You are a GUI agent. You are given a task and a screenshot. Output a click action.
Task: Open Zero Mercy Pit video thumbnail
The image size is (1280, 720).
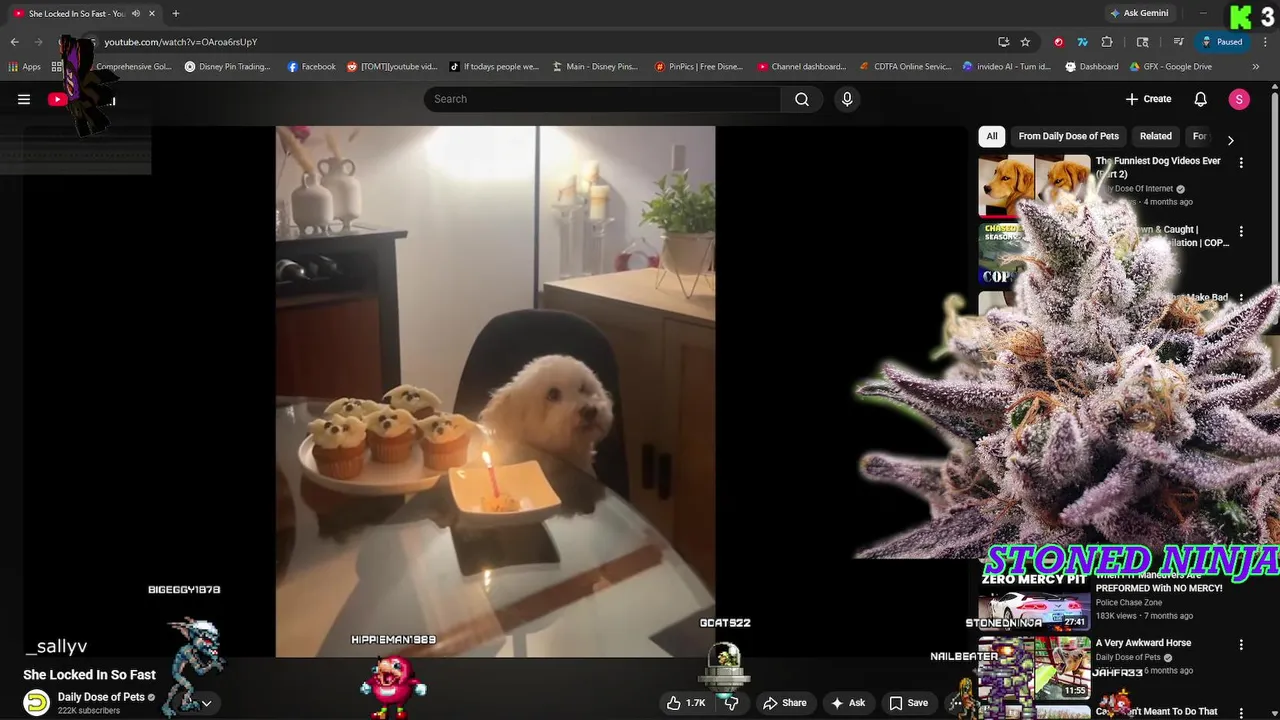1033,600
